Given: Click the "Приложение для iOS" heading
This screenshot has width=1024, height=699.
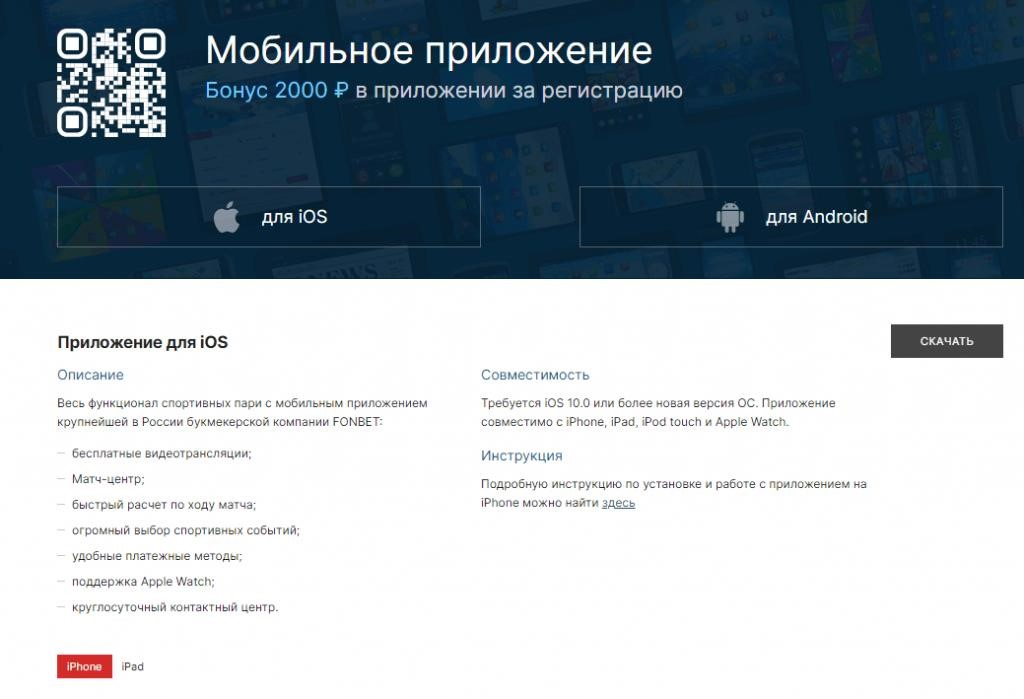Looking at the screenshot, I should point(142,342).
